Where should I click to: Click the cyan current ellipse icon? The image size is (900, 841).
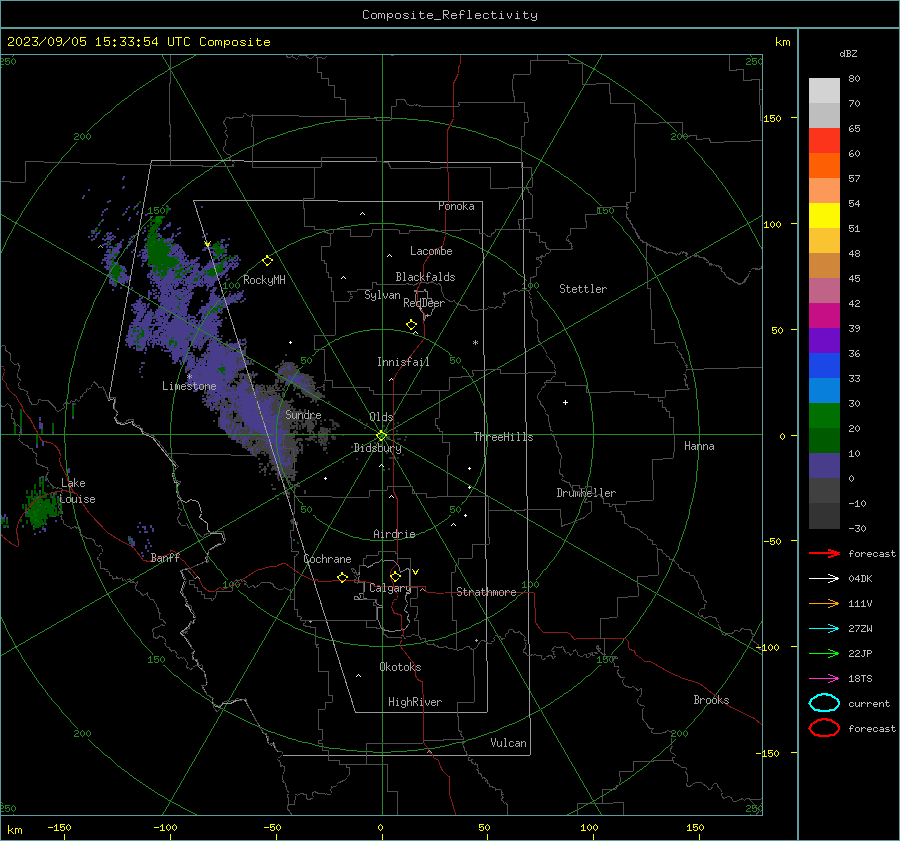click(x=824, y=703)
